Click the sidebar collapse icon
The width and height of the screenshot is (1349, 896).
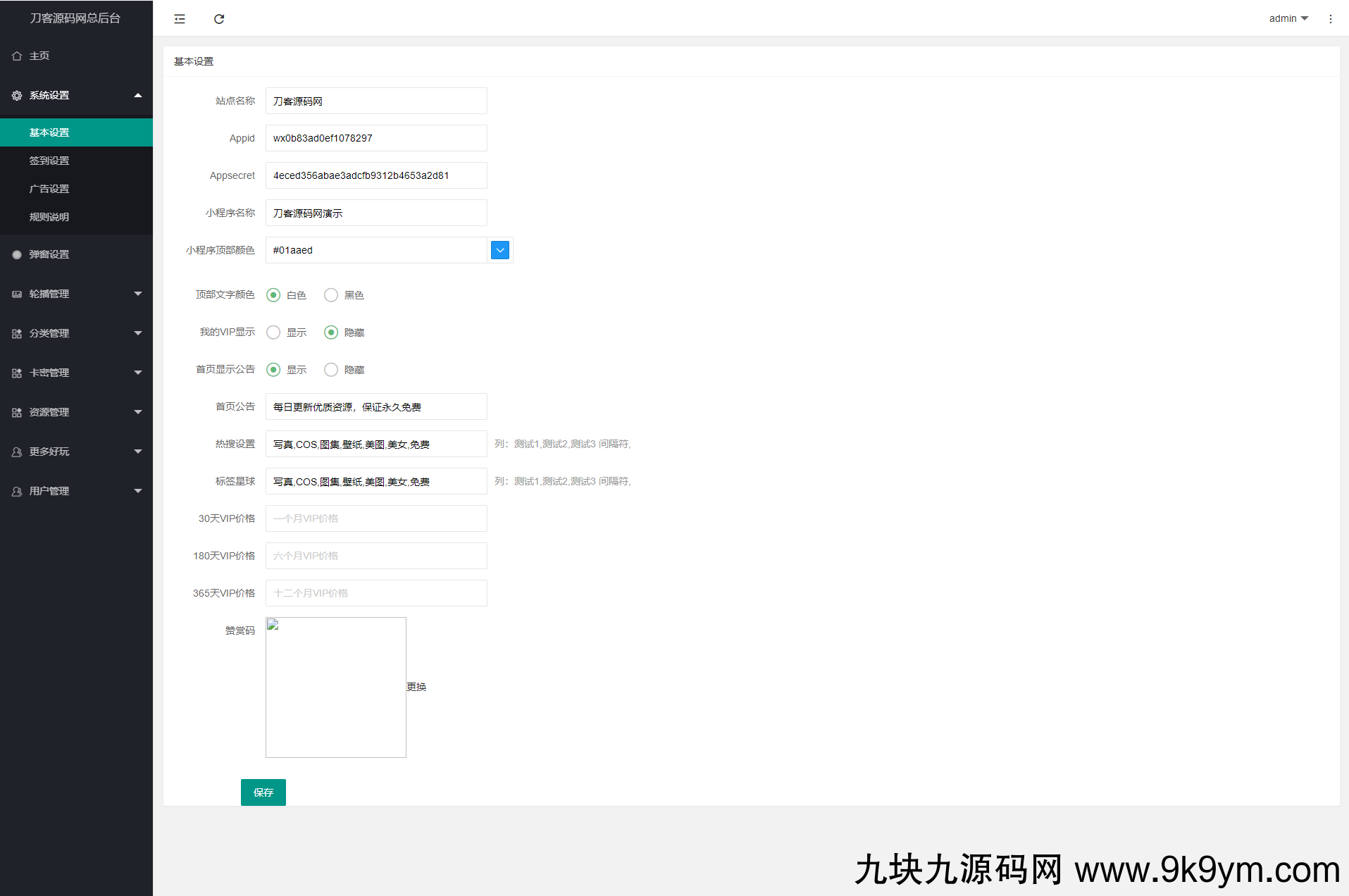pyautogui.click(x=180, y=19)
